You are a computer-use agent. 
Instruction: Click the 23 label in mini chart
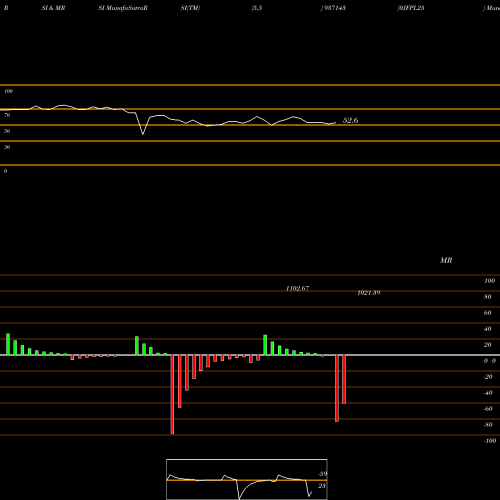click(x=322, y=486)
